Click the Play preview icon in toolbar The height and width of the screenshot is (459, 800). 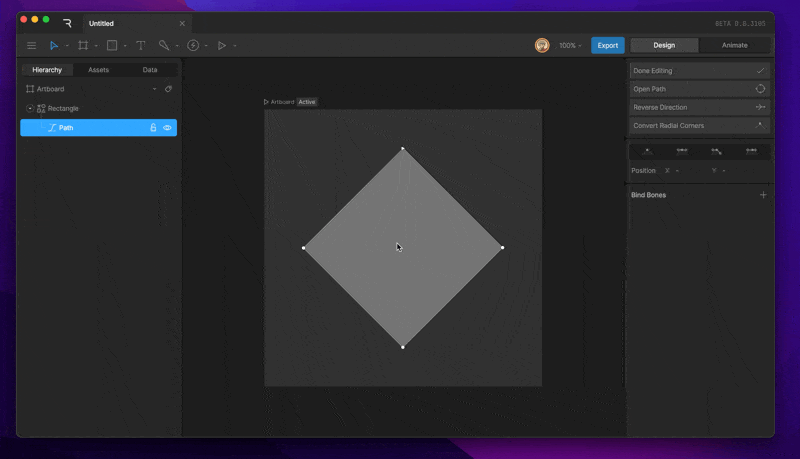point(222,45)
